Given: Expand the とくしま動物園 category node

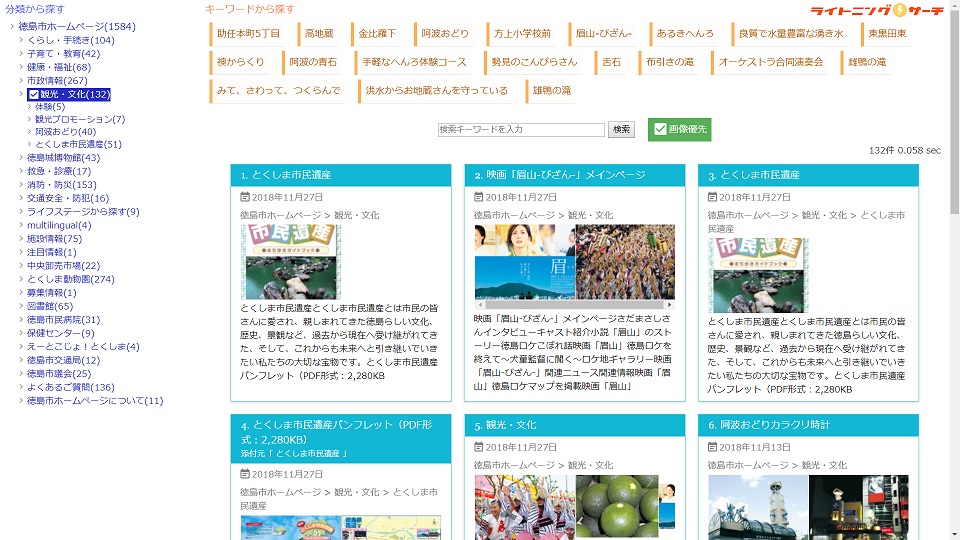Looking at the screenshot, I should 21,280.
